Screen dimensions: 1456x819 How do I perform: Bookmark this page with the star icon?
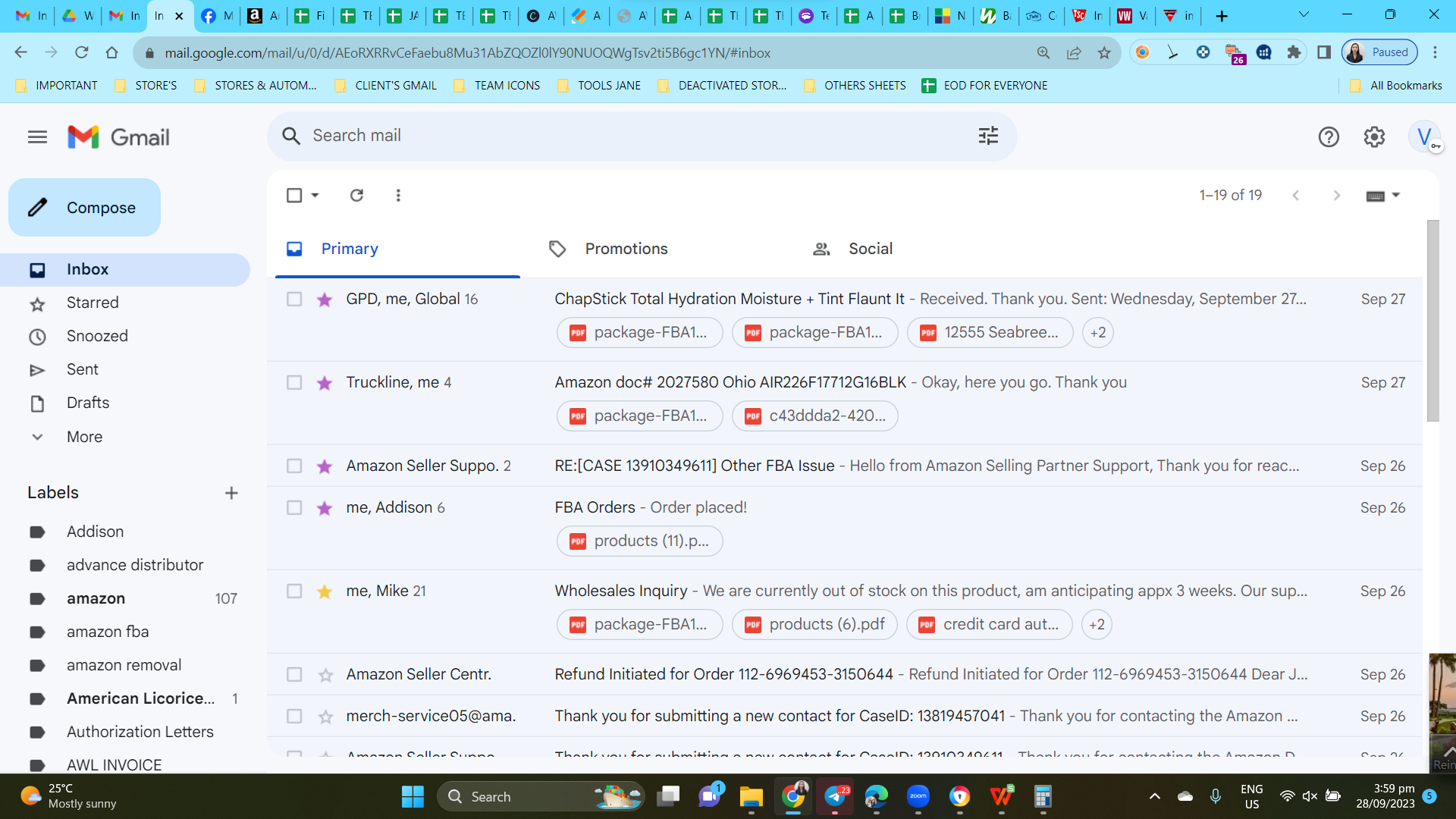click(1104, 52)
